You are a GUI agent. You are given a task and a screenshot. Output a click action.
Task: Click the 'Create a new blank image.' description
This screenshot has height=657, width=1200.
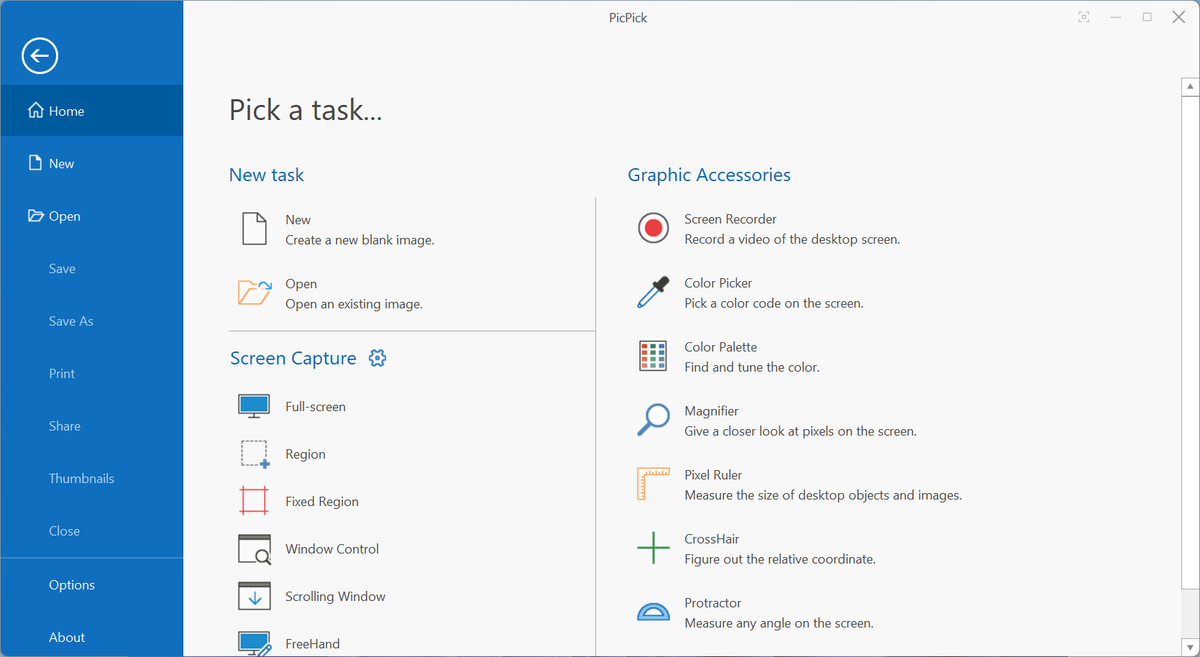tap(360, 240)
